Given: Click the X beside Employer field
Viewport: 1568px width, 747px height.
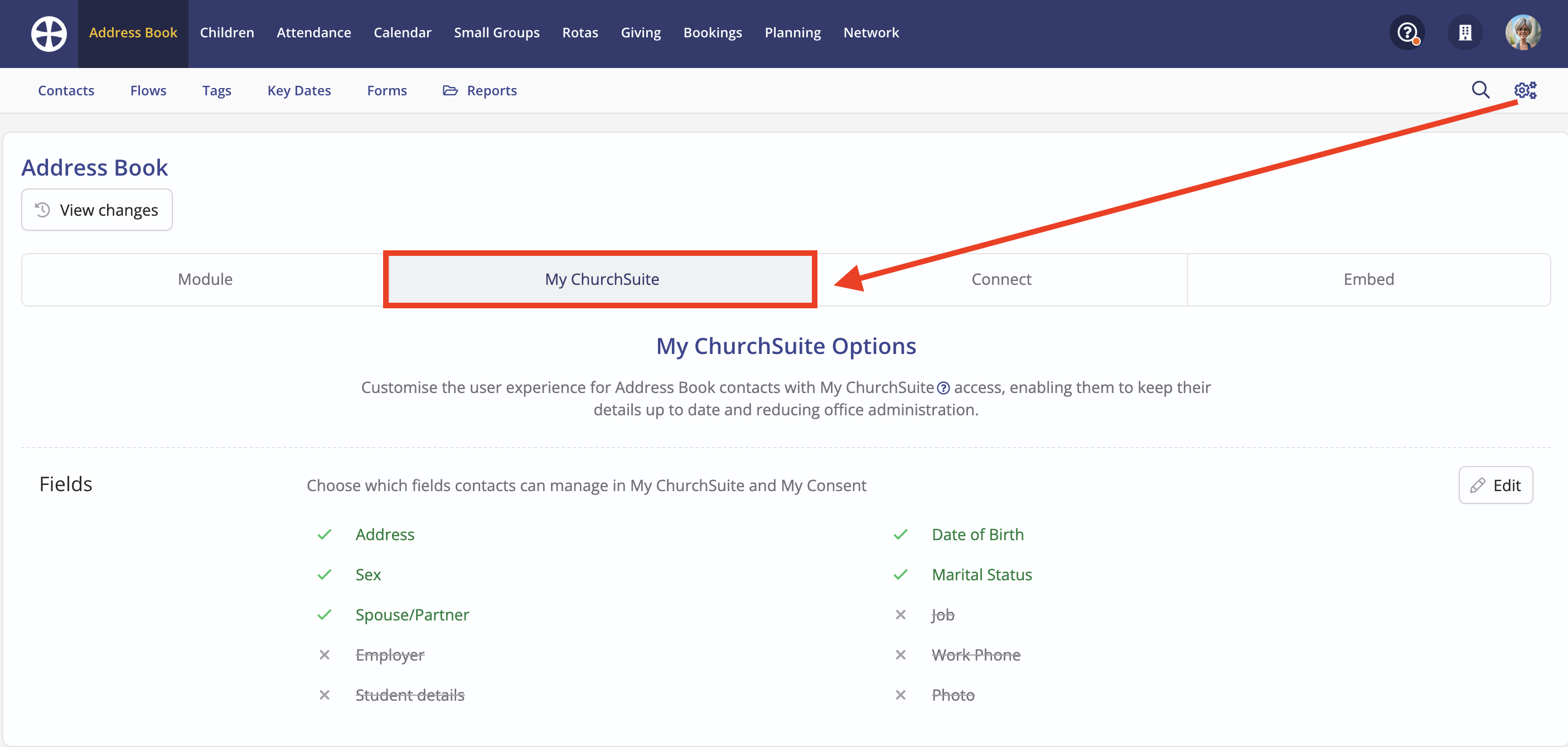Looking at the screenshot, I should click(325, 655).
